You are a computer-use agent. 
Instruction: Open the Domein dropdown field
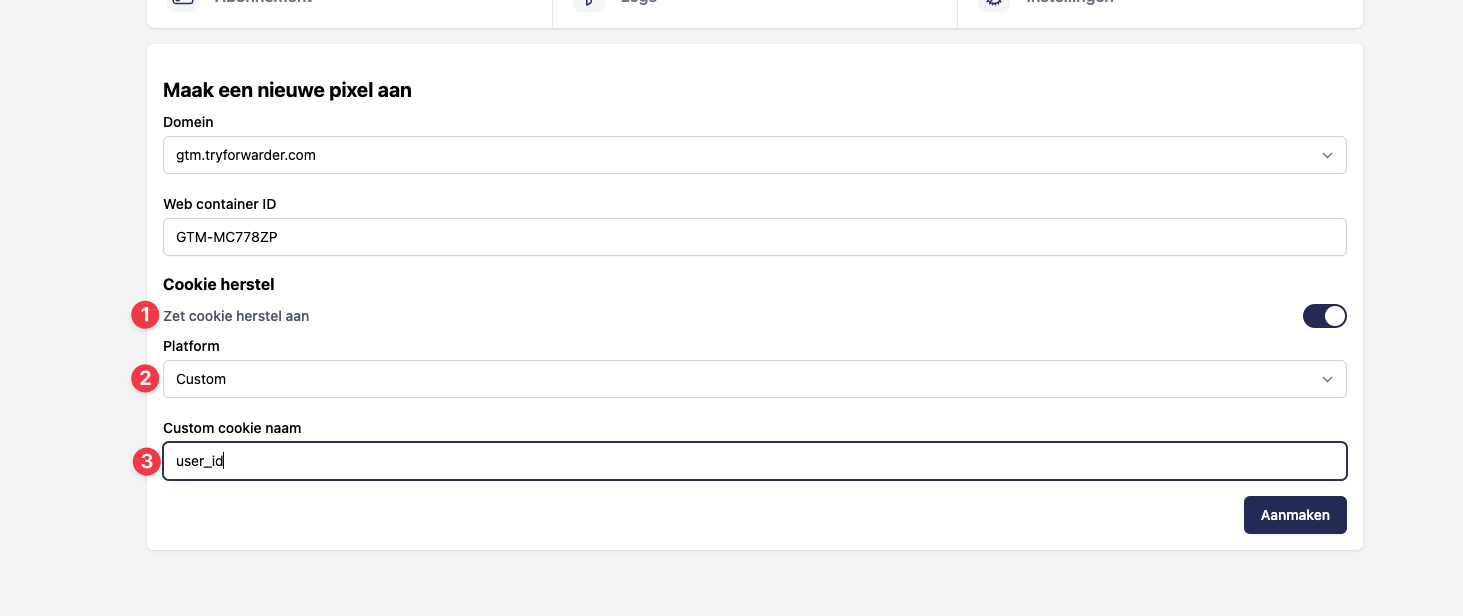[x=740, y=155]
